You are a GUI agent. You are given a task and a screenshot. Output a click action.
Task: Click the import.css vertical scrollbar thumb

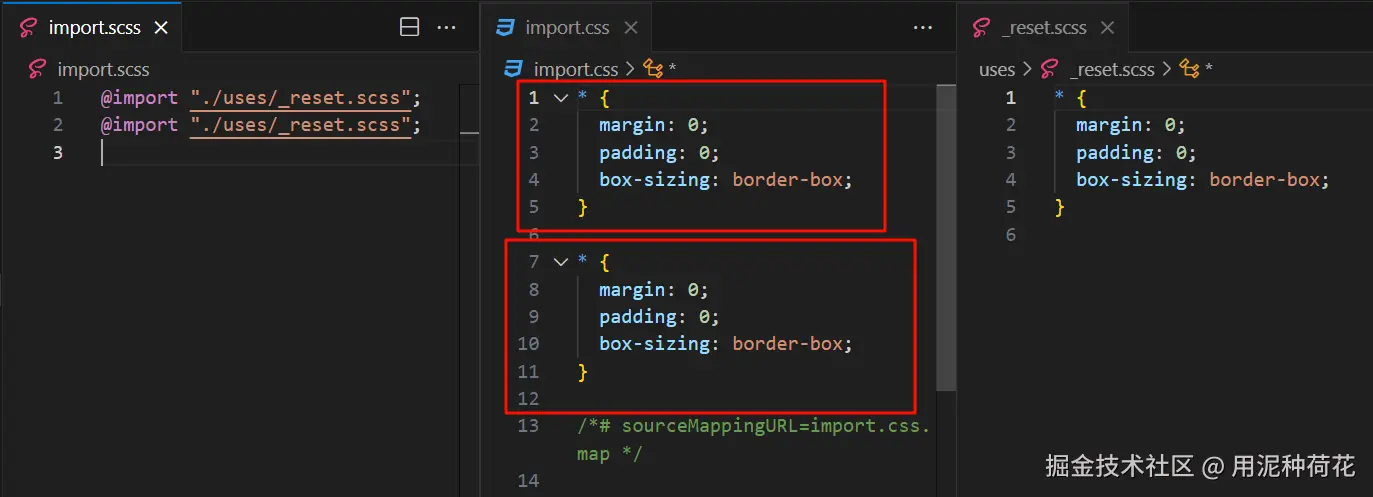(x=945, y=237)
